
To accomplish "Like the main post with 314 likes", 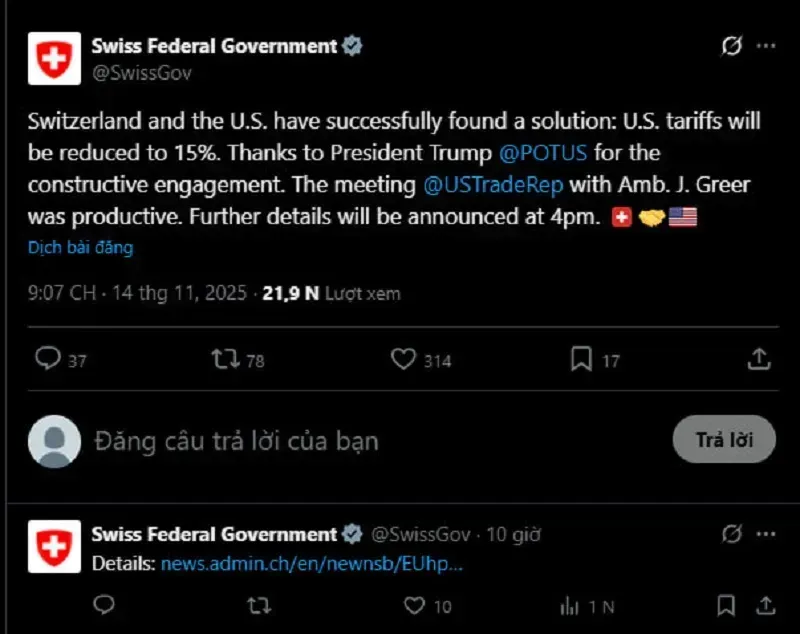I will coord(403,359).
